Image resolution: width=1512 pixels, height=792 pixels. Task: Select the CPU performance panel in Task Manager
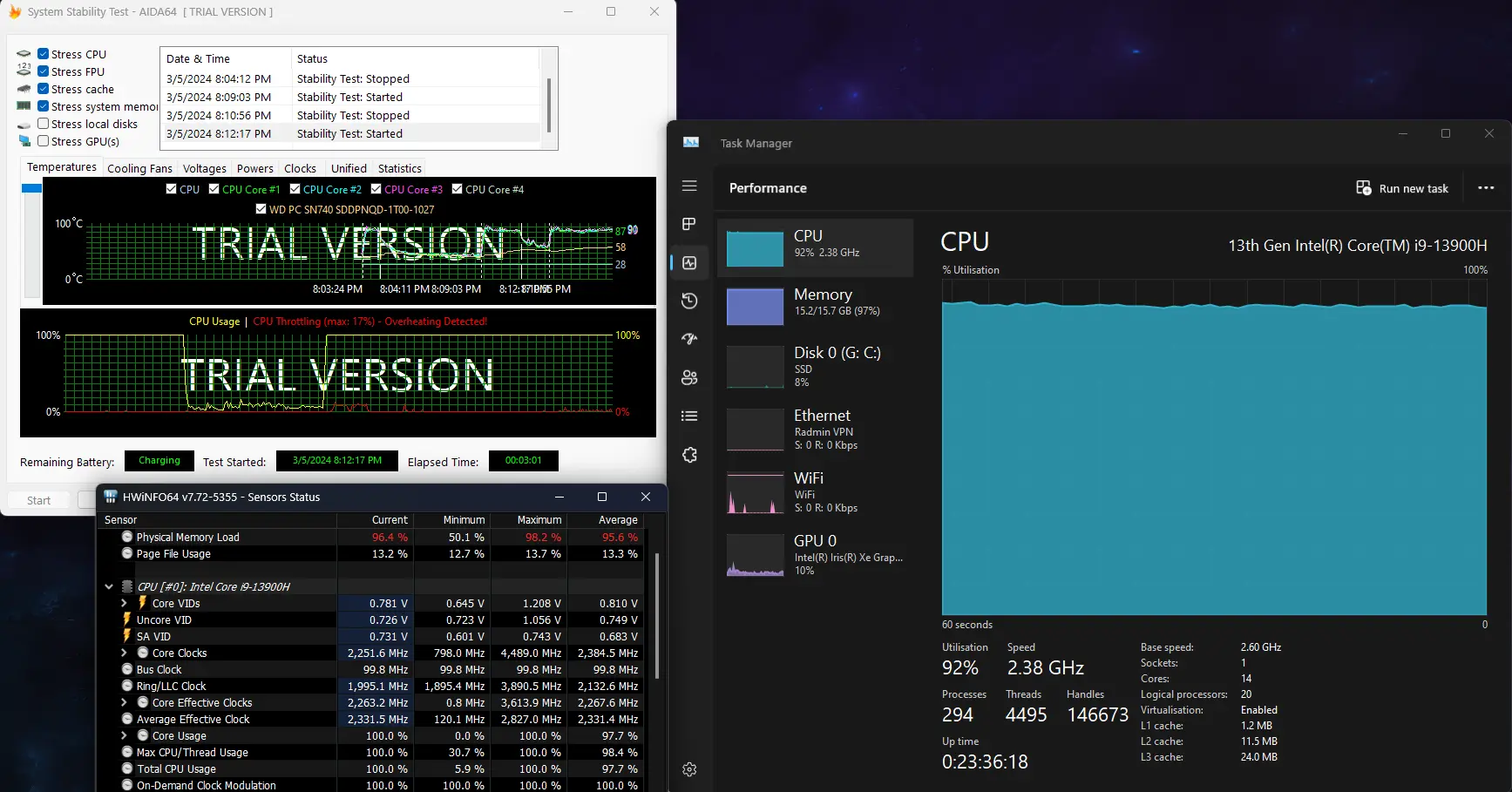click(815, 247)
